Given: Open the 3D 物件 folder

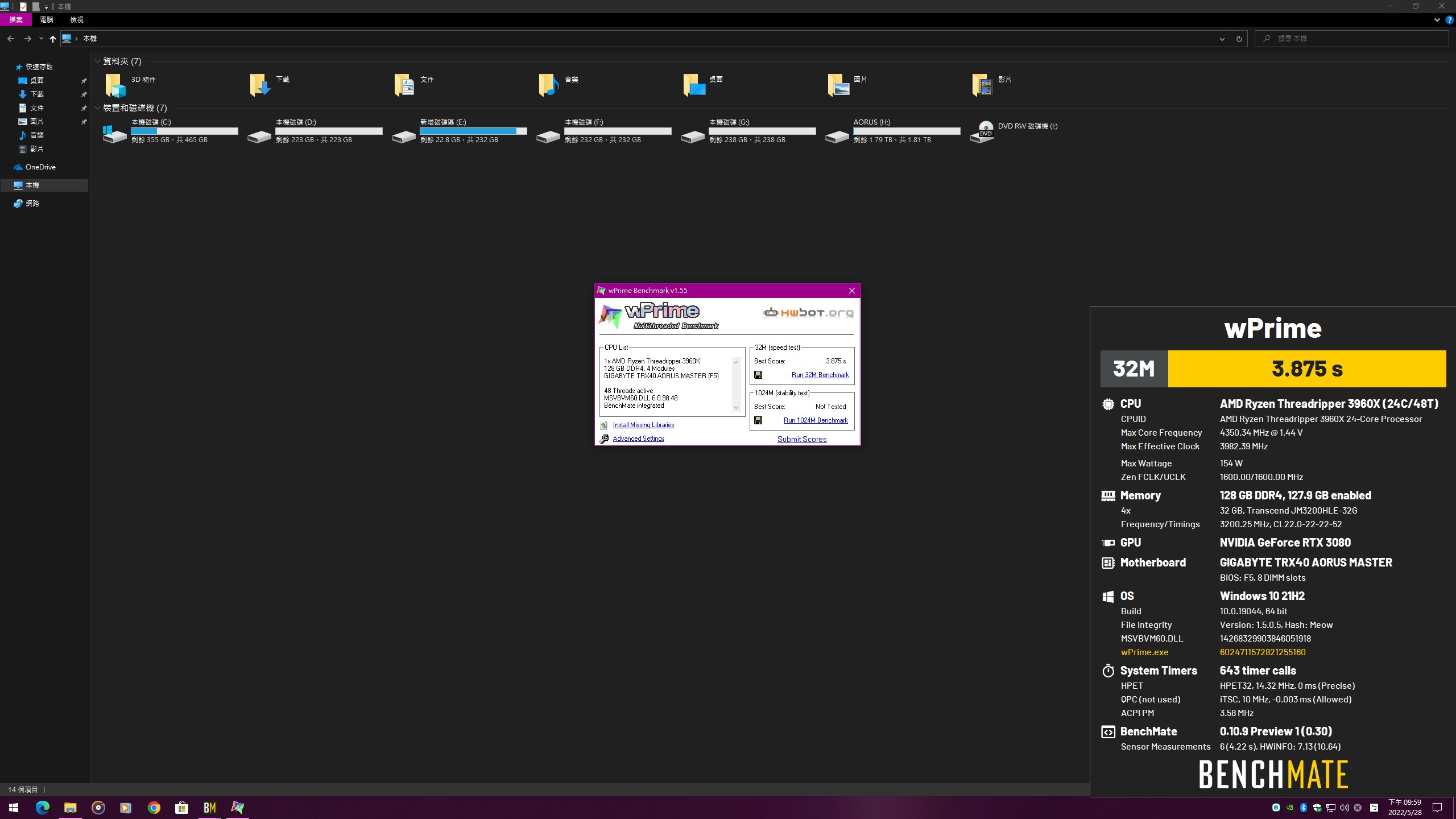Looking at the screenshot, I should tap(130, 85).
